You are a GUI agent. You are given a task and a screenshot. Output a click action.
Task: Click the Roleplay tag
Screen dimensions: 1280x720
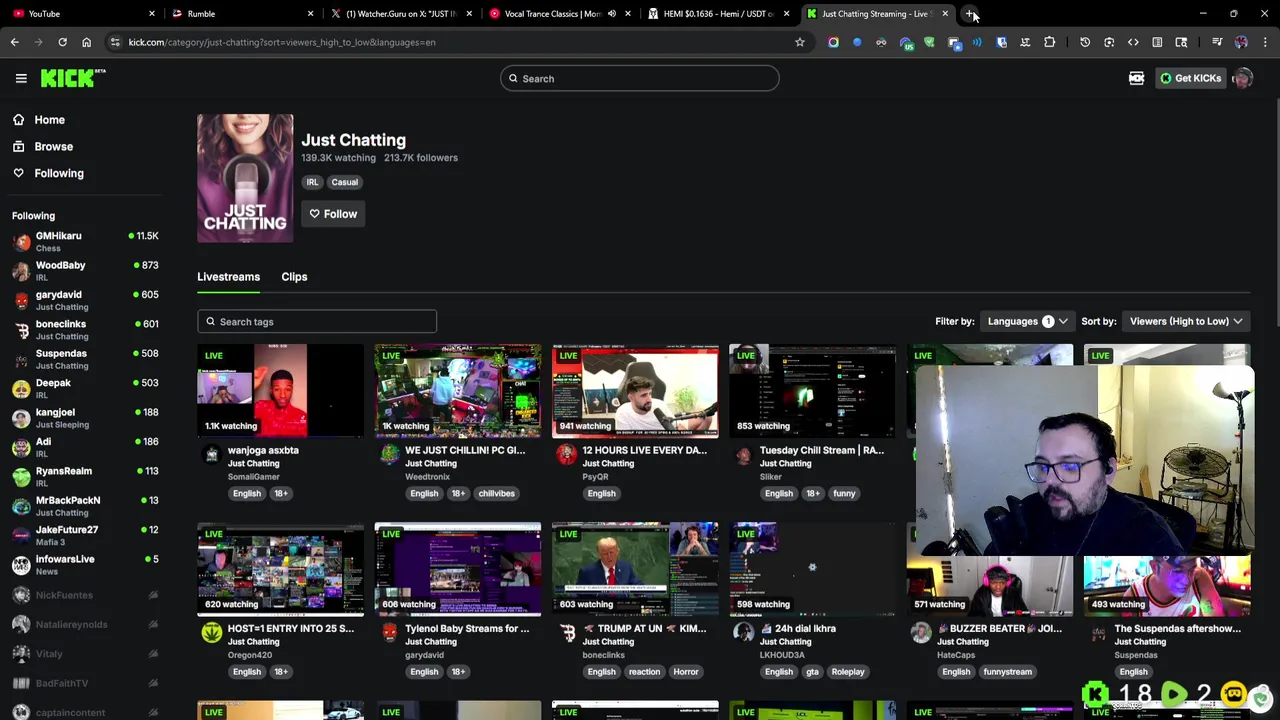848,672
